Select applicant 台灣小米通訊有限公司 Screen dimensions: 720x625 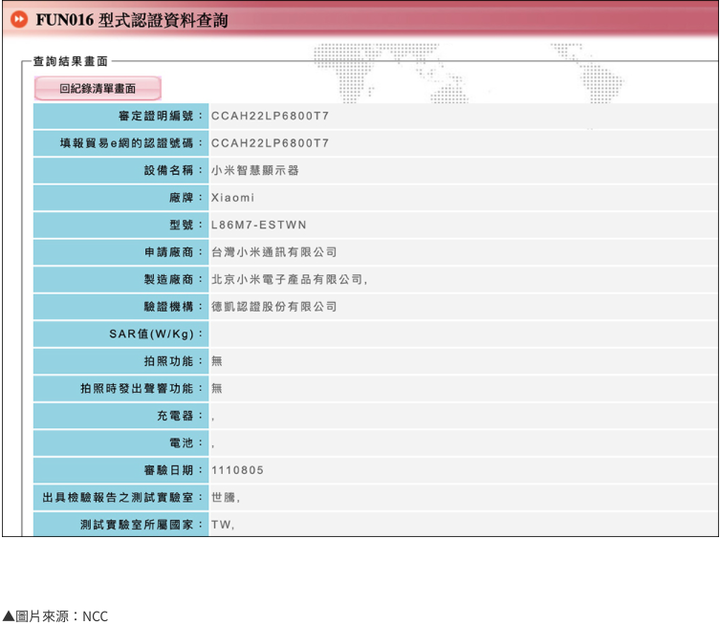click(x=274, y=252)
